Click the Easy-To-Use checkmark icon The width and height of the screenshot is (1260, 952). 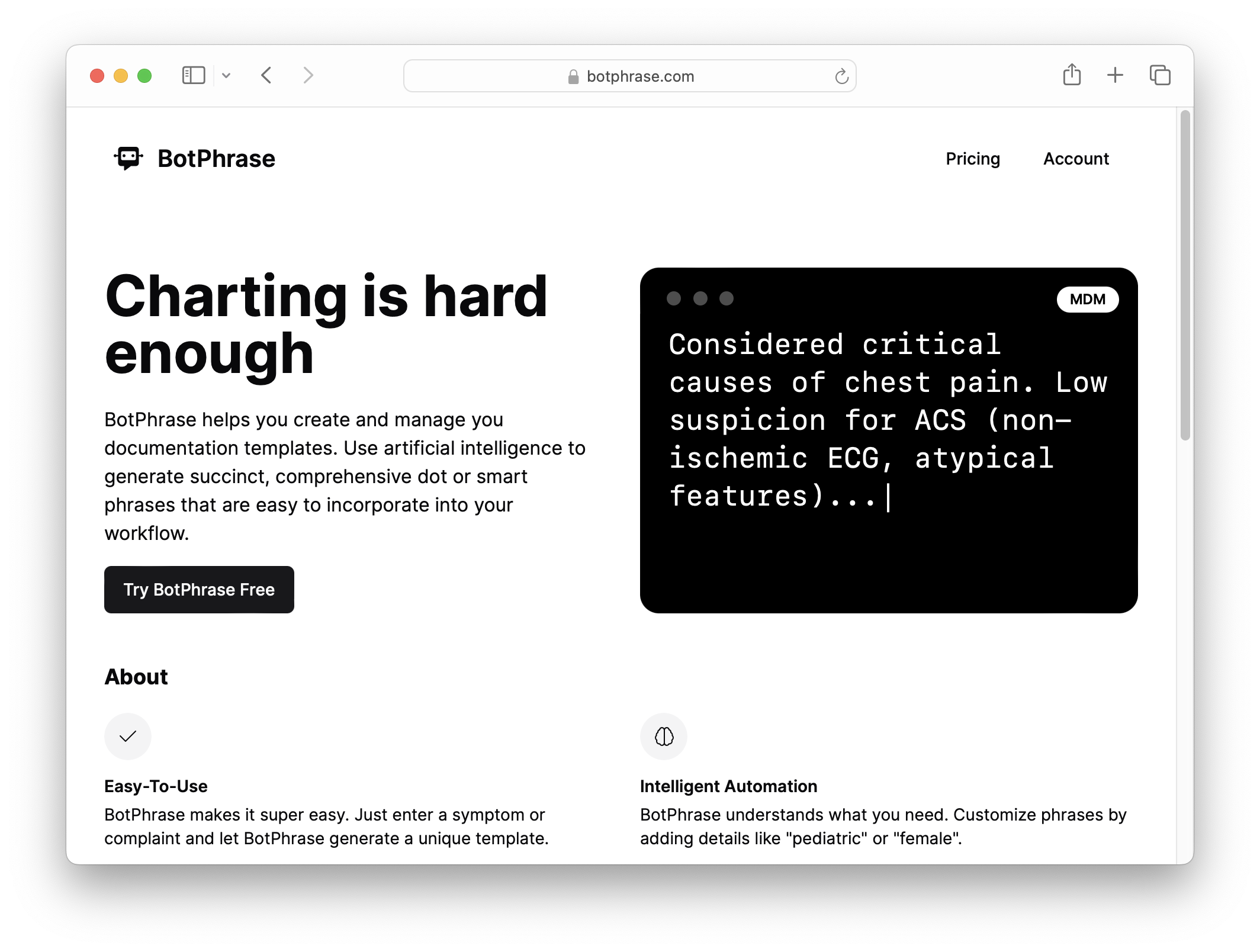[x=128, y=736]
